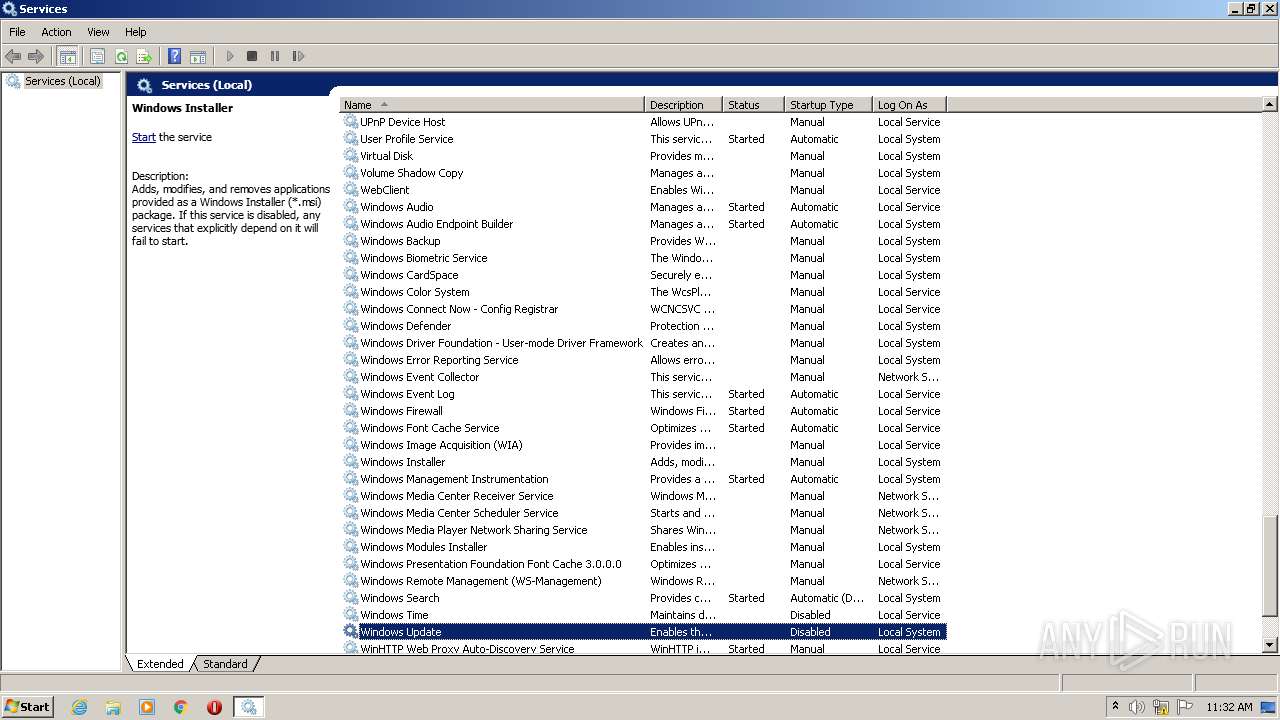Select the Volume Shadow Copy service

click(x=643, y=173)
